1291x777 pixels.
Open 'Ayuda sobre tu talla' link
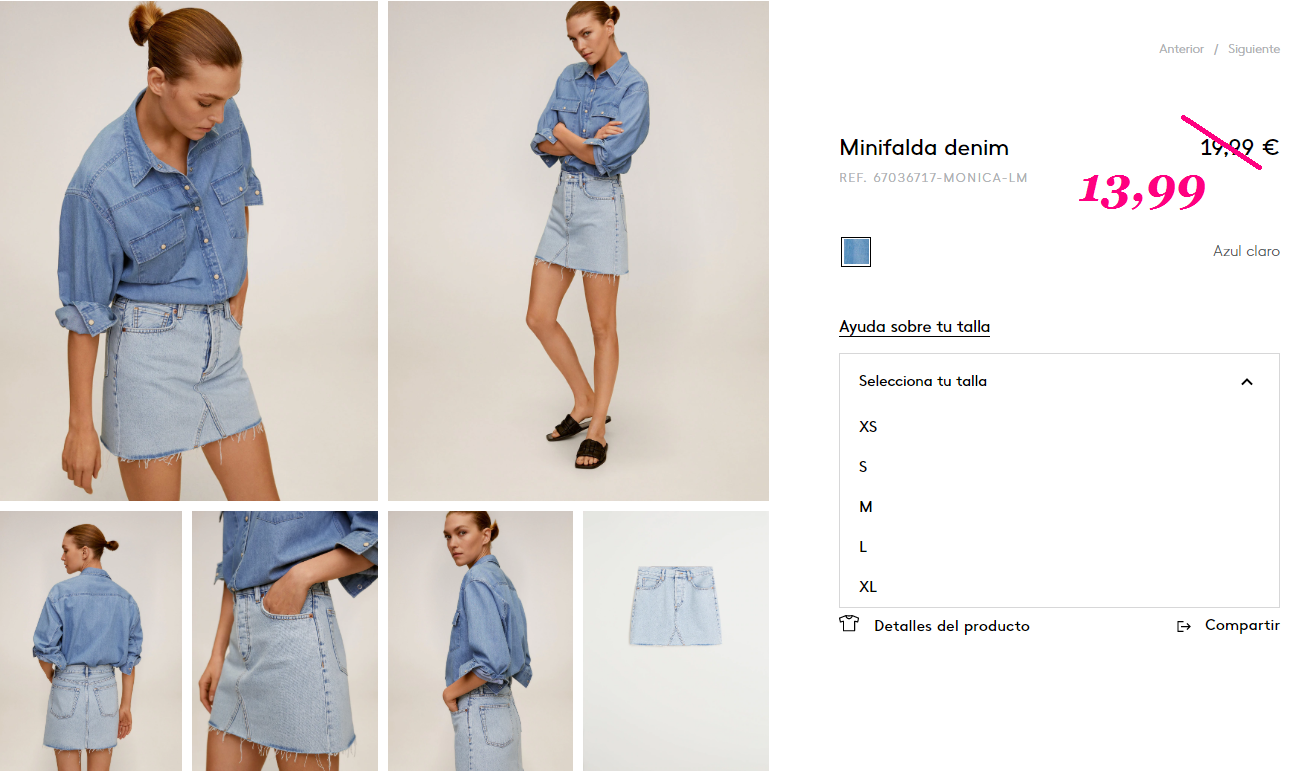click(x=914, y=327)
